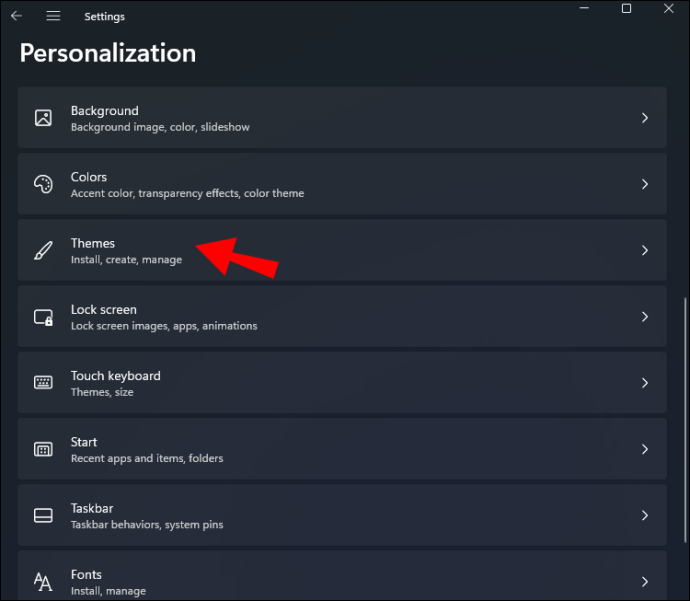Click the Touch keyboard icon
The image size is (690, 601).
43,383
